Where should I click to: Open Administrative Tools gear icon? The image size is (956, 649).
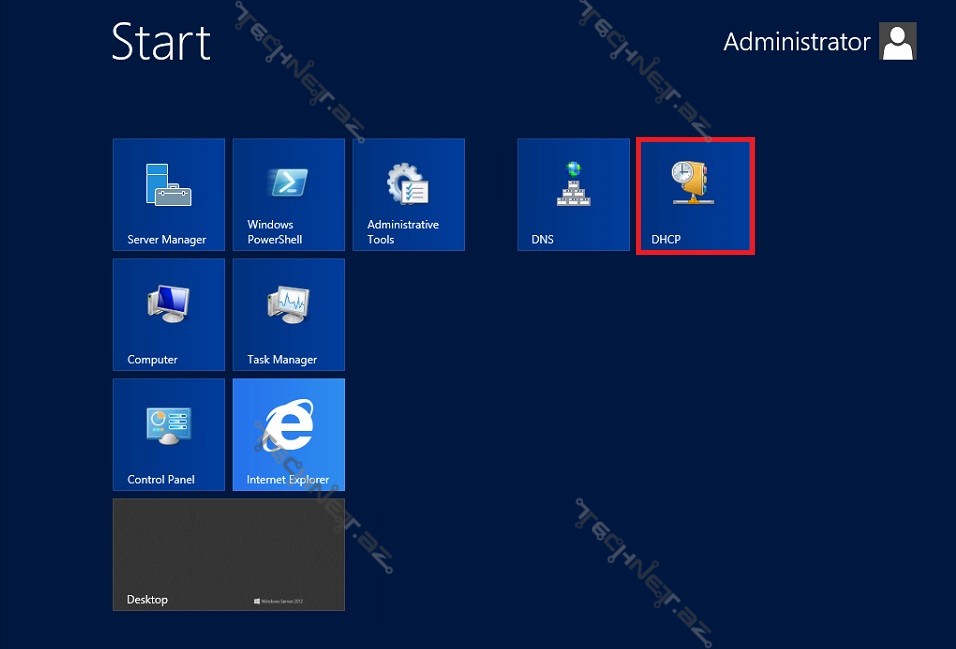point(408,184)
